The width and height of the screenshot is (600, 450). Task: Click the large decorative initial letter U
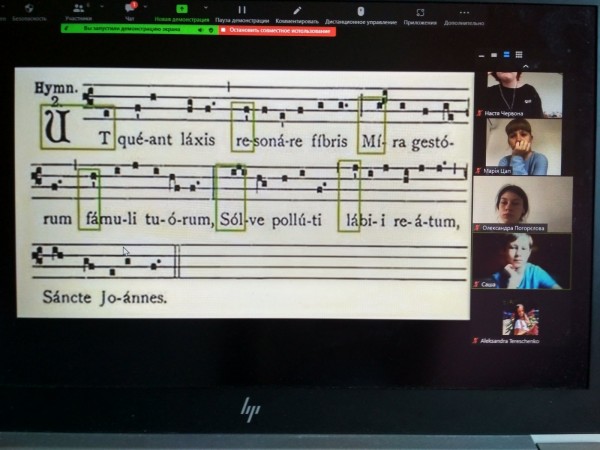[x=58, y=127]
